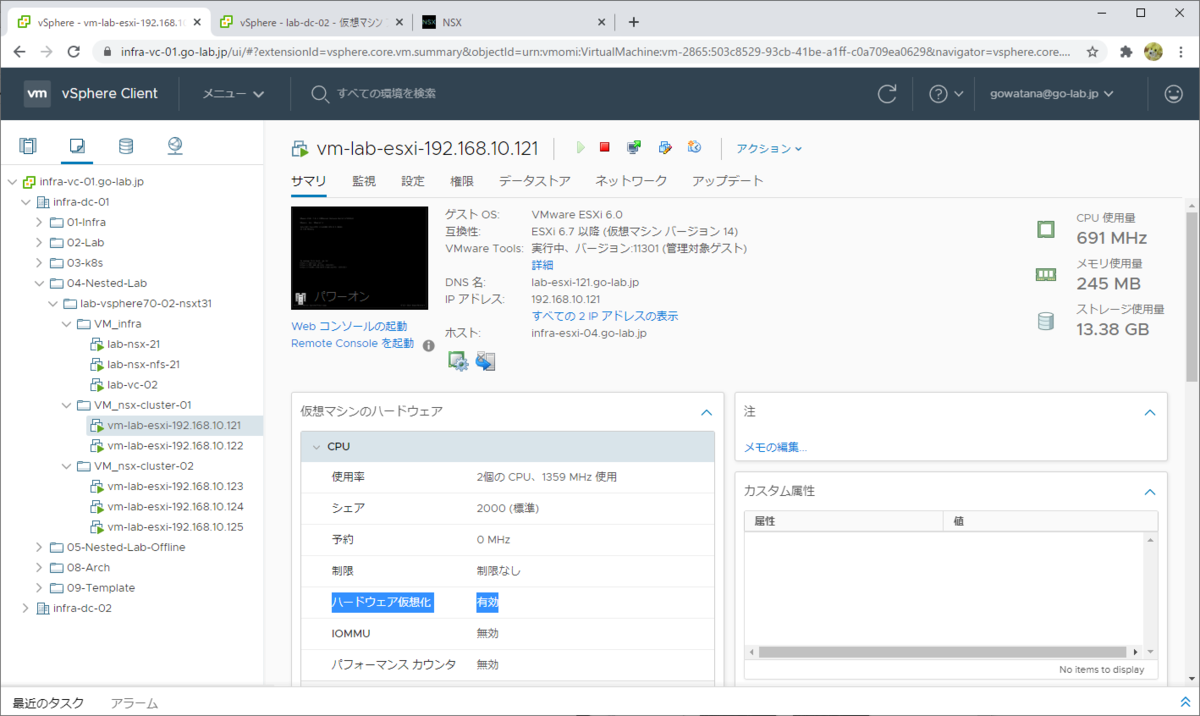The width and height of the screenshot is (1200, 716).
Task: Click the vm logo in the header
Action: (x=37, y=94)
